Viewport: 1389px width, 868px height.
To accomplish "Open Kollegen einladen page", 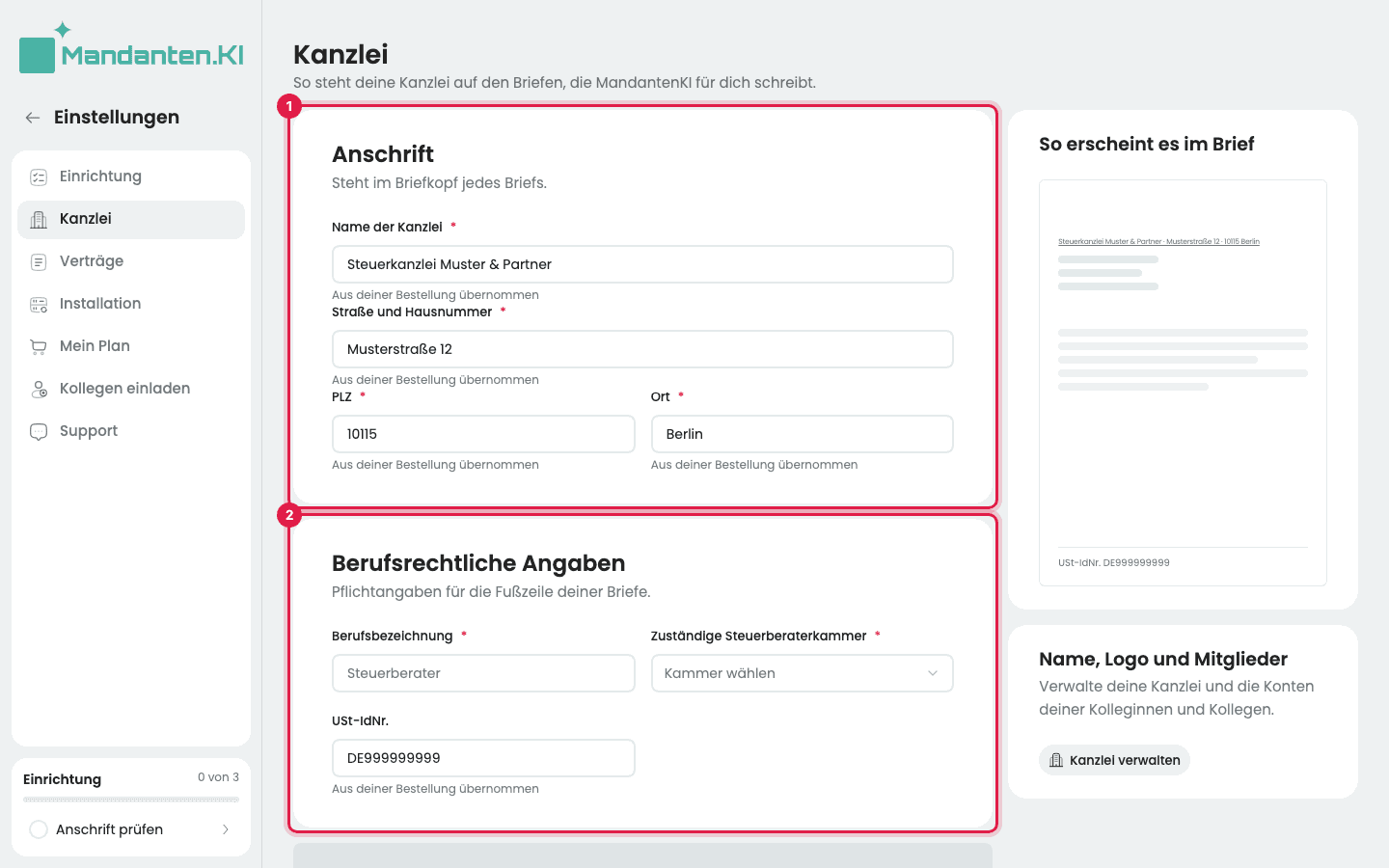I will pos(131,389).
